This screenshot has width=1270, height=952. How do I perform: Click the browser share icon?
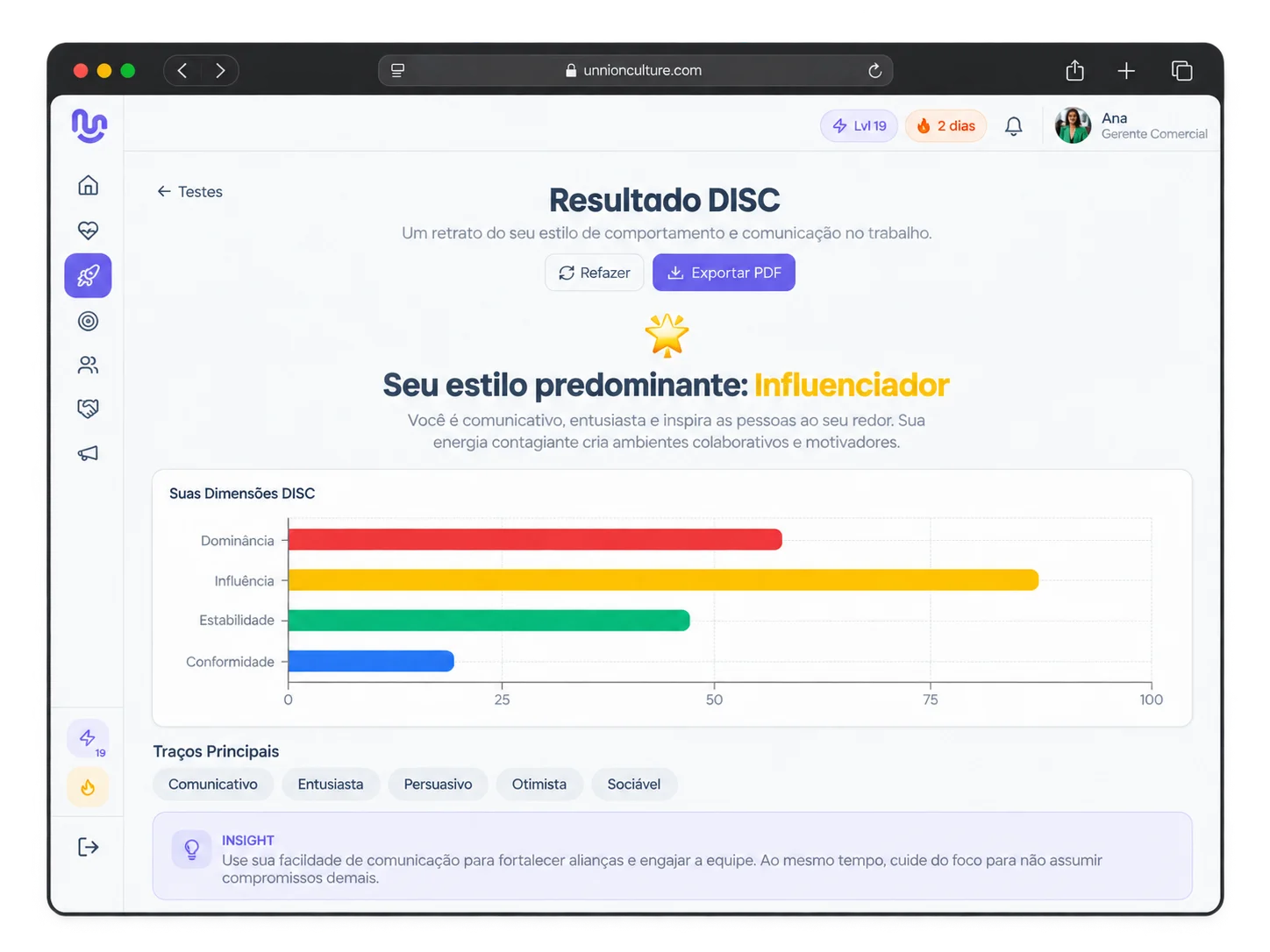1074,70
